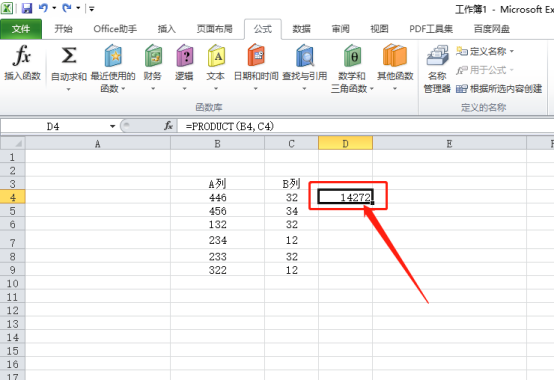Select cell containing 234
The image size is (554, 380).
pos(217,240)
